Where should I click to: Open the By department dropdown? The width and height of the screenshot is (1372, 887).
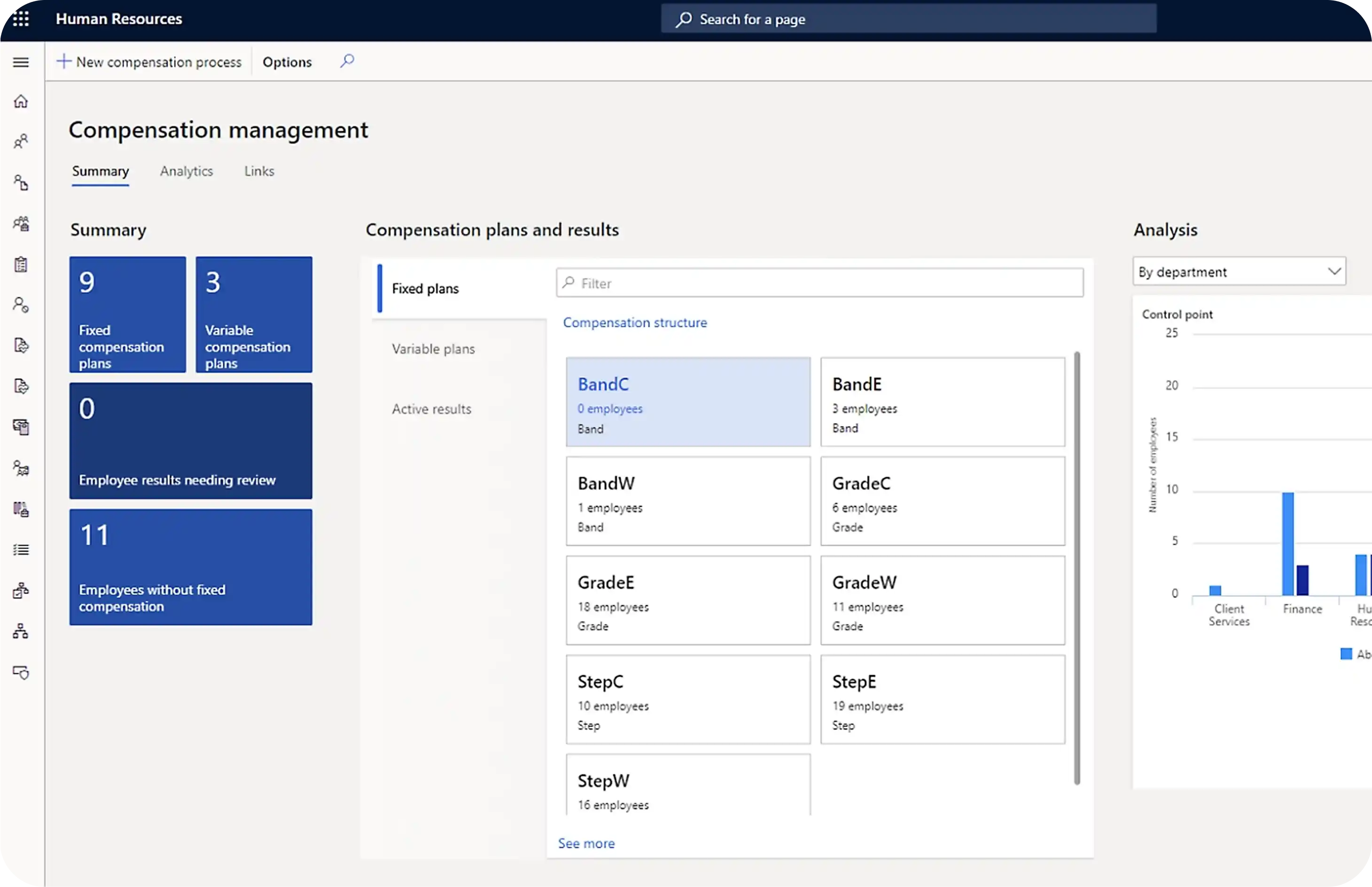pos(1238,271)
